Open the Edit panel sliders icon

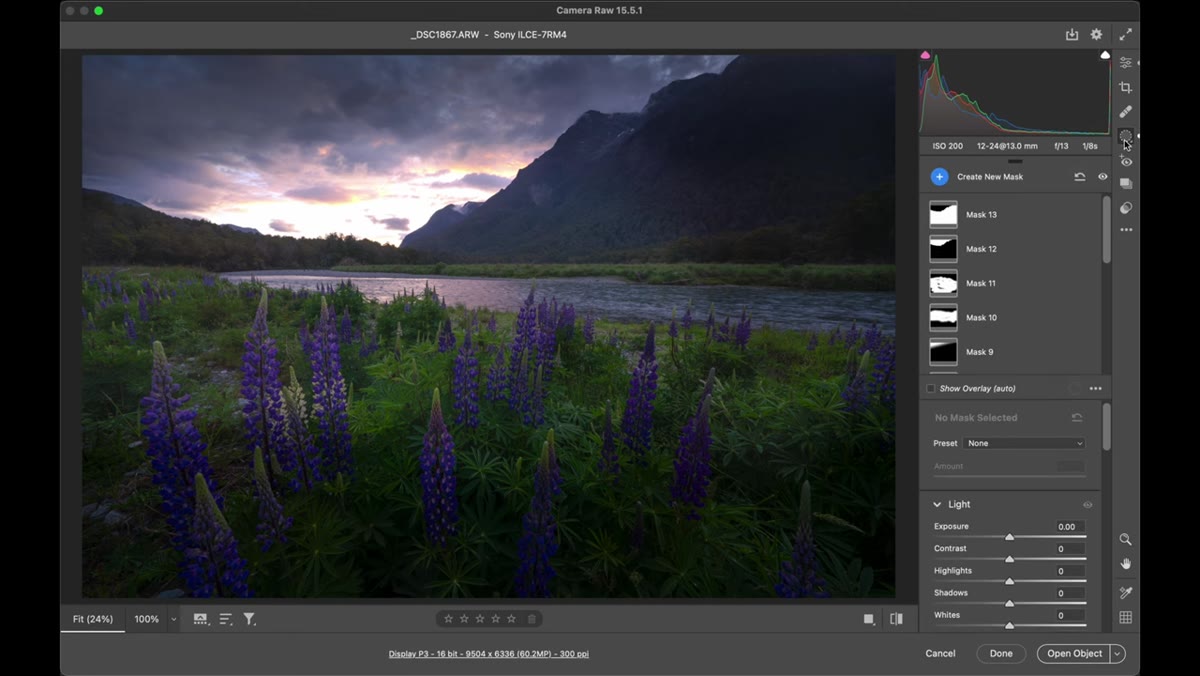(x=1126, y=62)
